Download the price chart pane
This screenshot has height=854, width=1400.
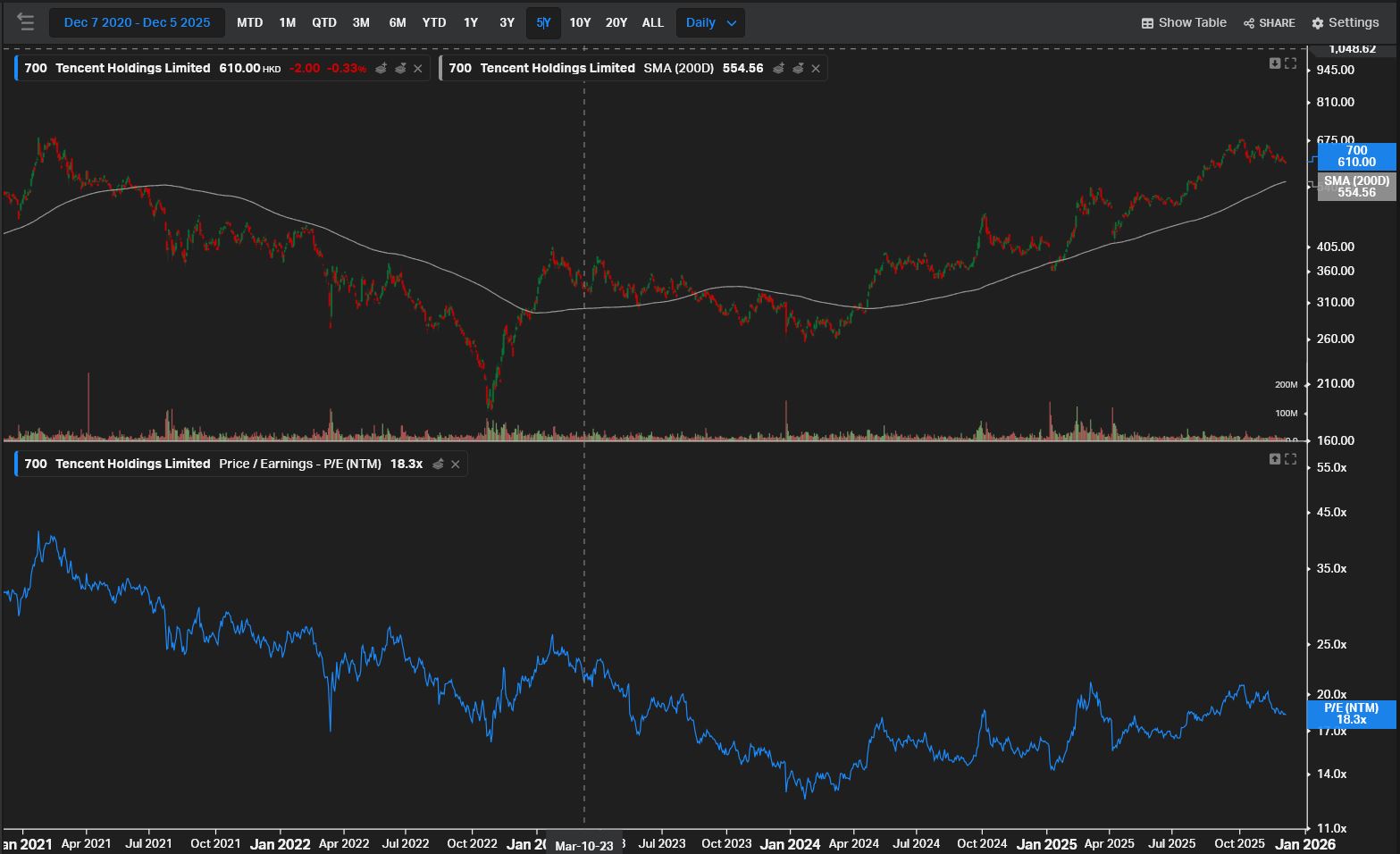pyautogui.click(x=1275, y=63)
